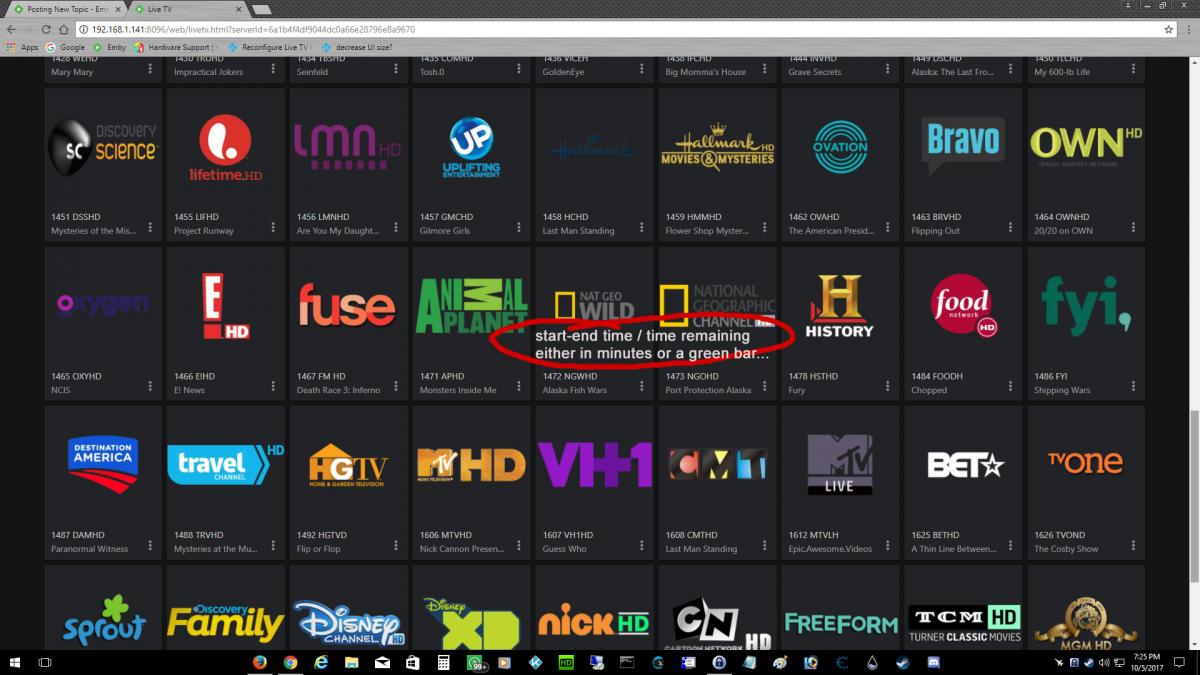This screenshot has height=675, width=1200.
Task: Open Steam from the taskbar
Action: 904,662
